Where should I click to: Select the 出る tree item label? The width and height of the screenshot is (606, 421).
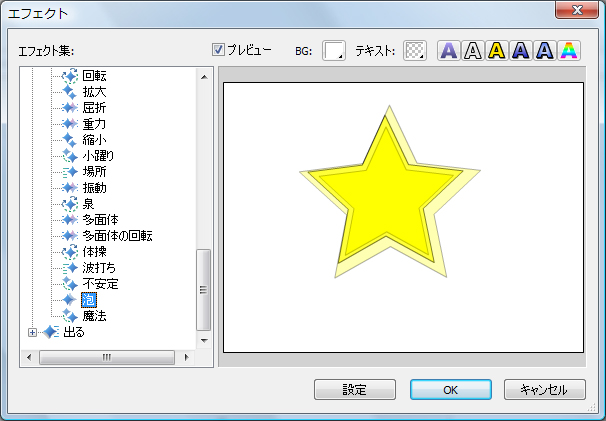pos(73,332)
